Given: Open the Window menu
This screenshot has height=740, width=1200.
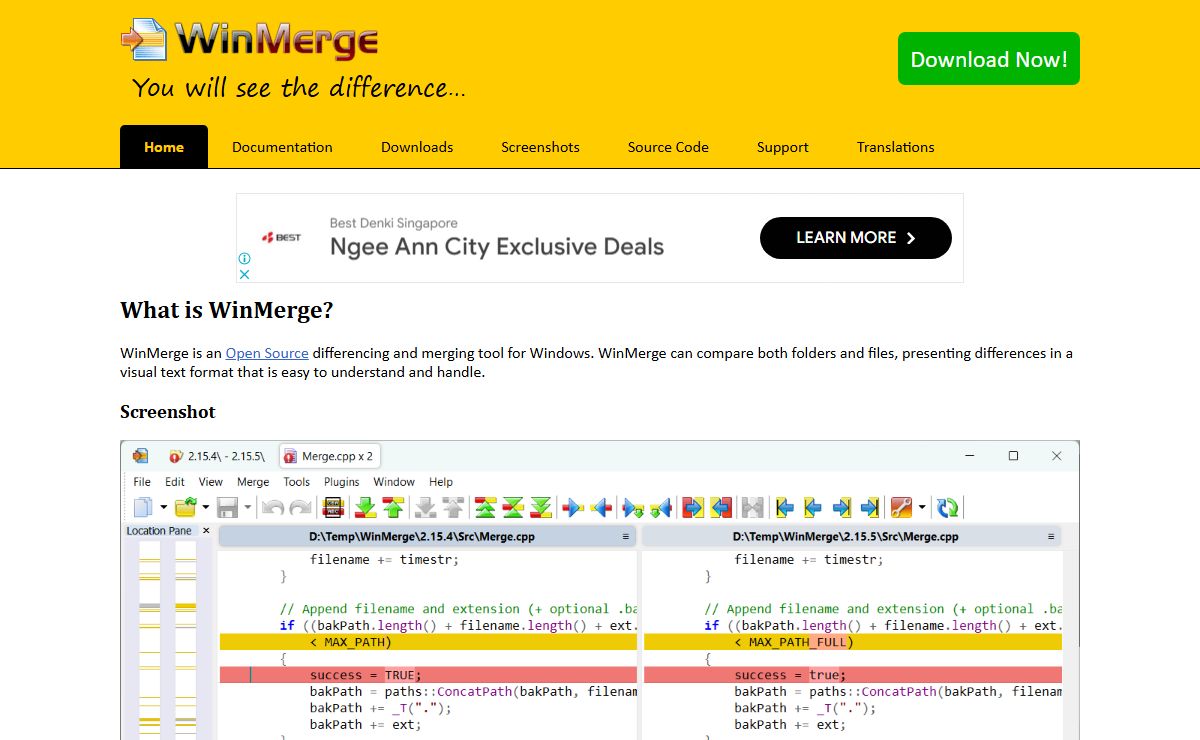Looking at the screenshot, I should (x=394, y=482).
